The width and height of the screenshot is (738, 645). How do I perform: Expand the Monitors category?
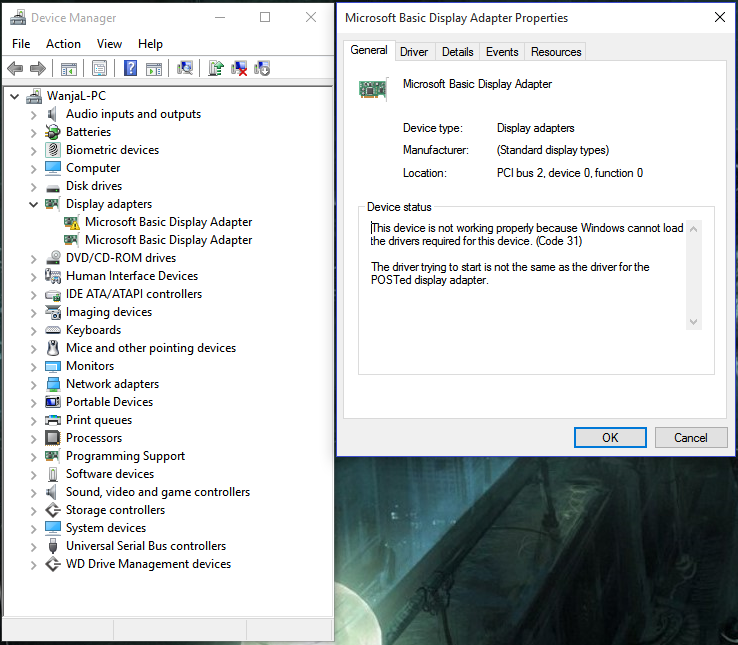[x=33, y=366]
